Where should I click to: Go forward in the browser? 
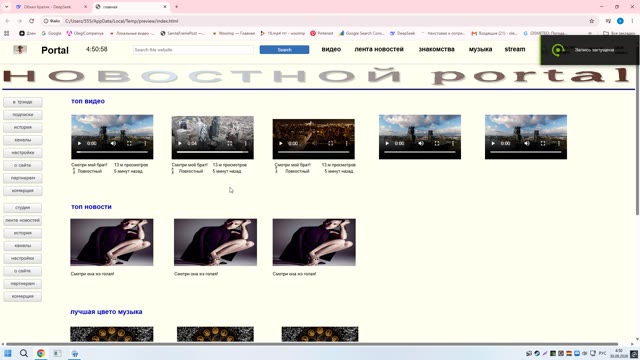pos(20,21)
